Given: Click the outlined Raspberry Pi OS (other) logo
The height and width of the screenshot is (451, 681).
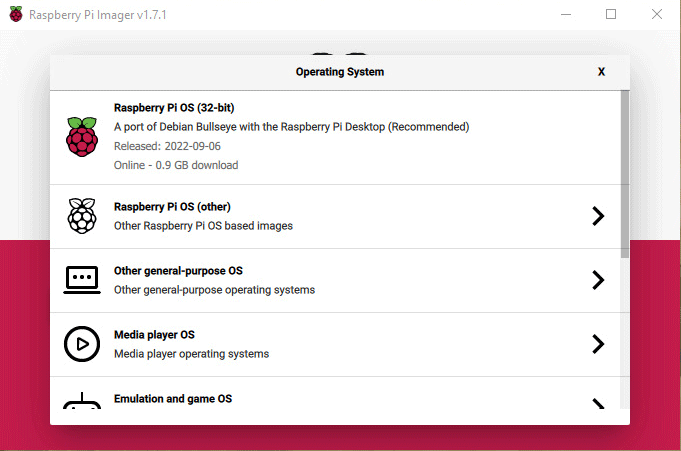Looking at the screenshot, I should [x=82, y=216].
